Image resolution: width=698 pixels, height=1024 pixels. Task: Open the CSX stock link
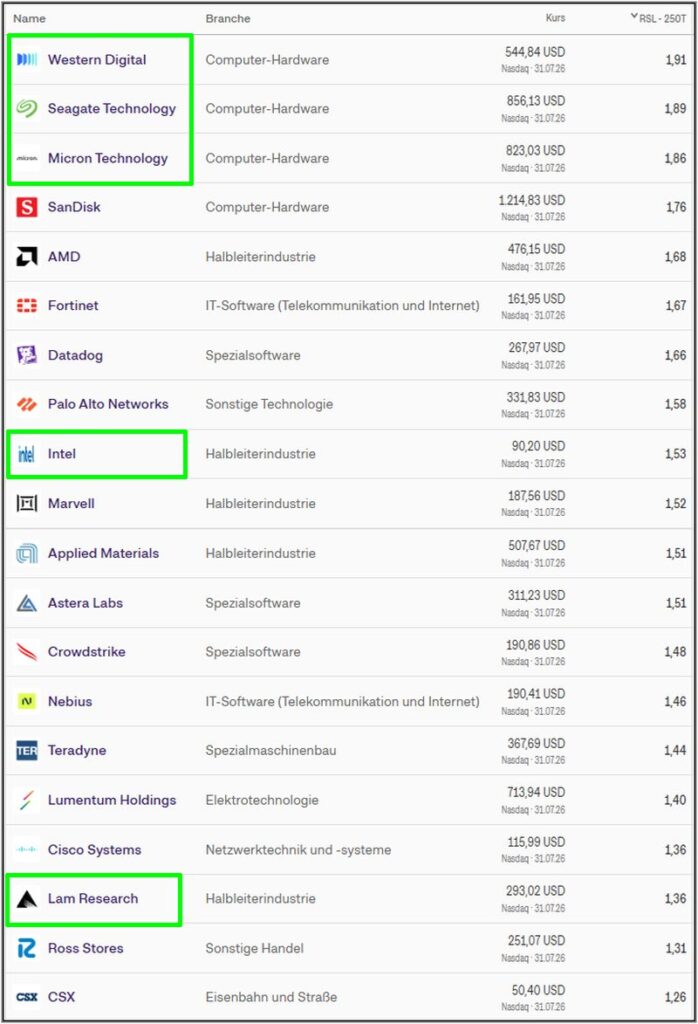click(61, 997)
